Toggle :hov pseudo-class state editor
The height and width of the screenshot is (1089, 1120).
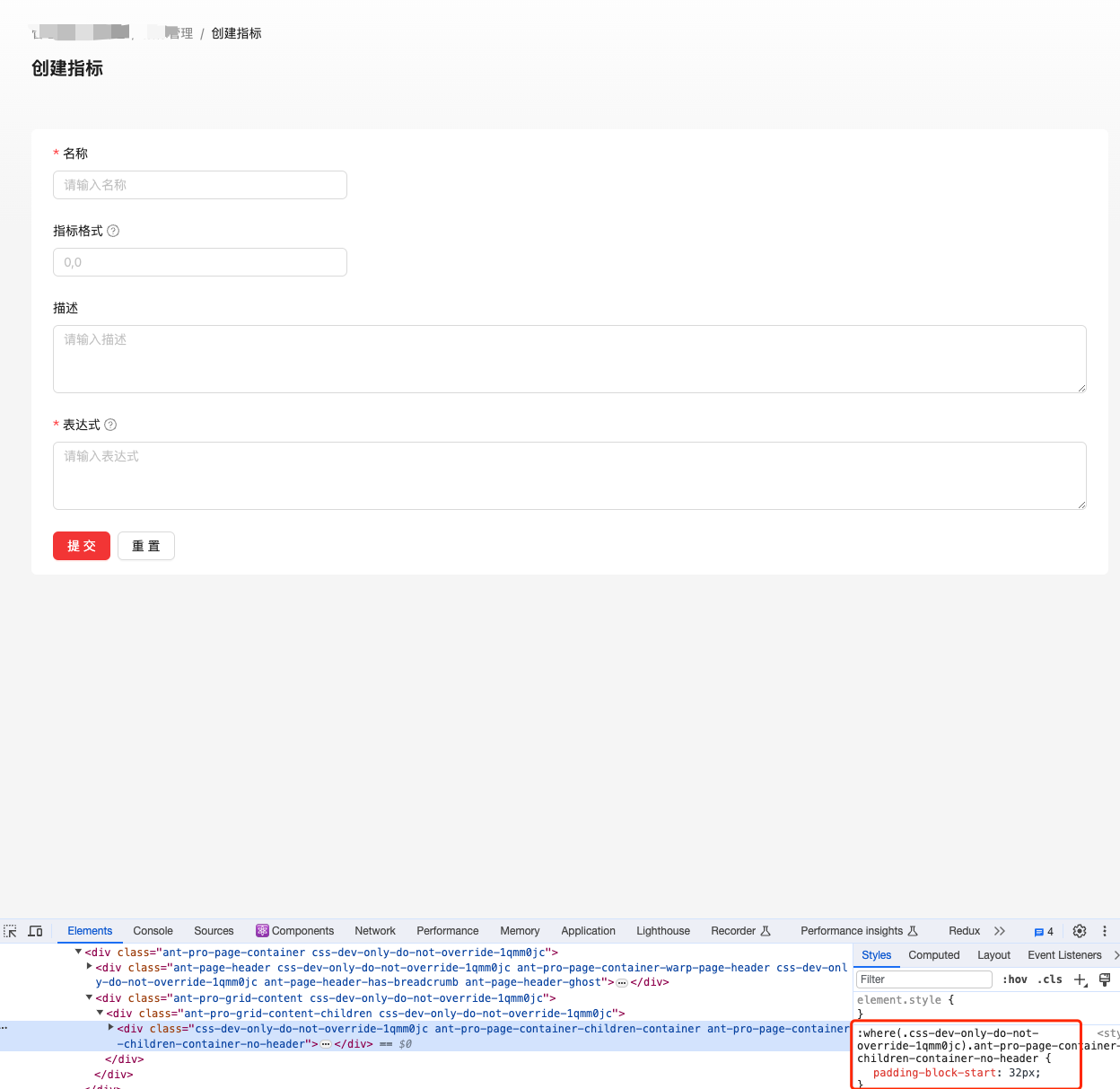tap(1015, 979)
